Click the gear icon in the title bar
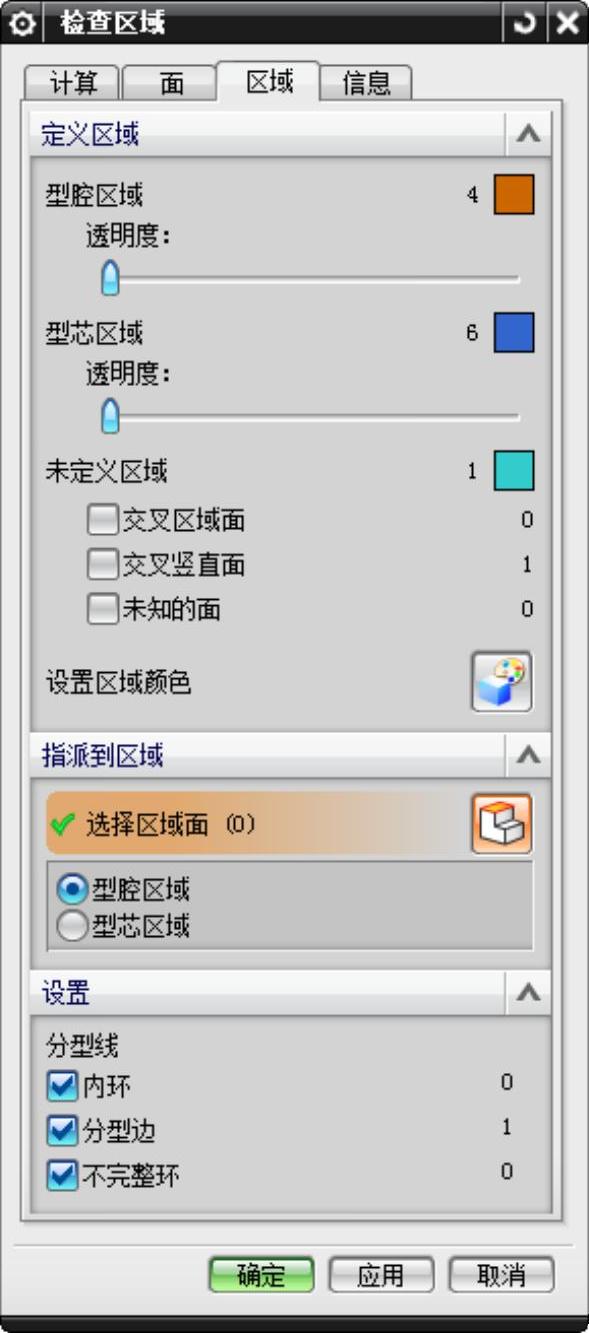 tap(20, 22)
